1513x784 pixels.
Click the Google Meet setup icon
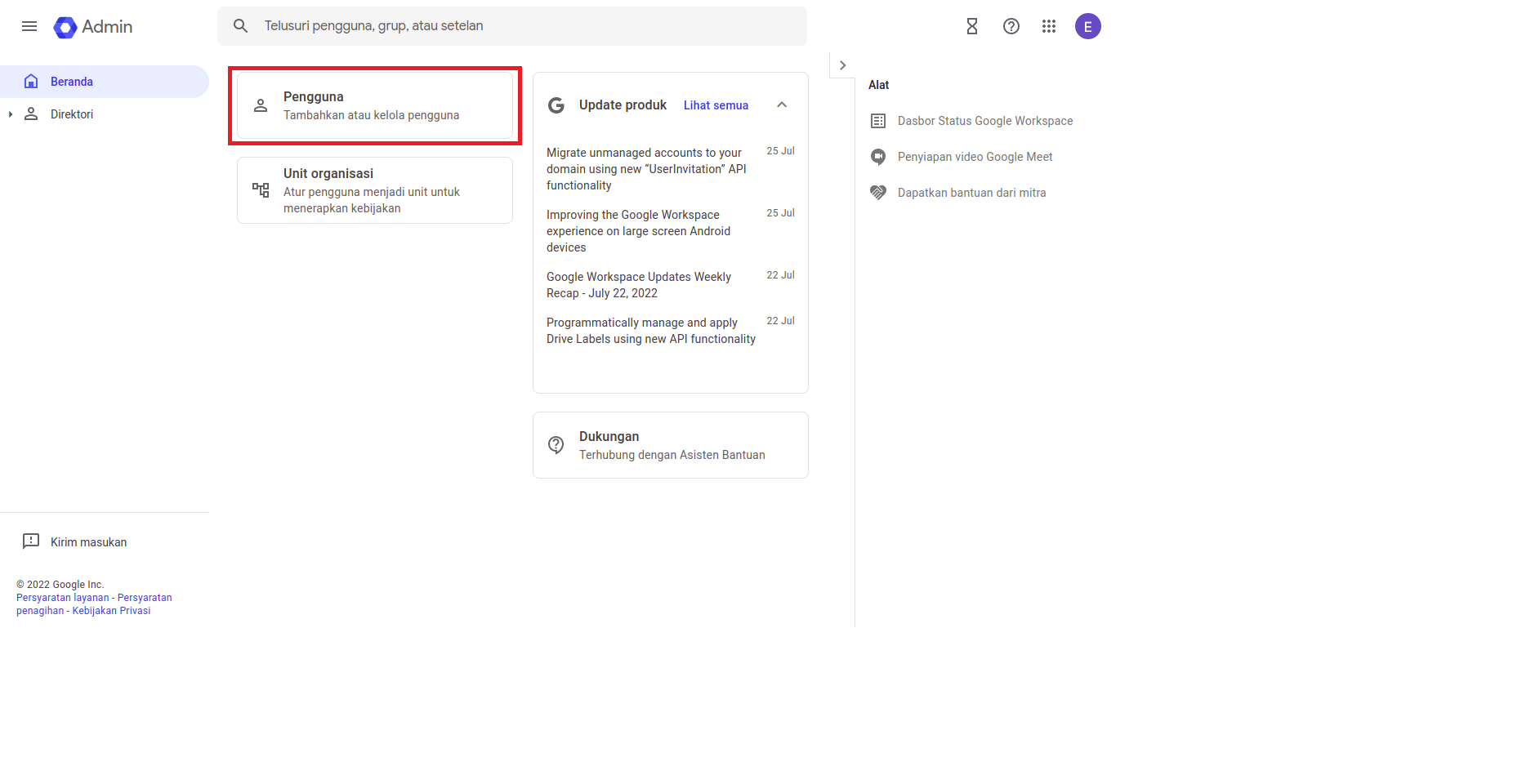coord(878,157)
